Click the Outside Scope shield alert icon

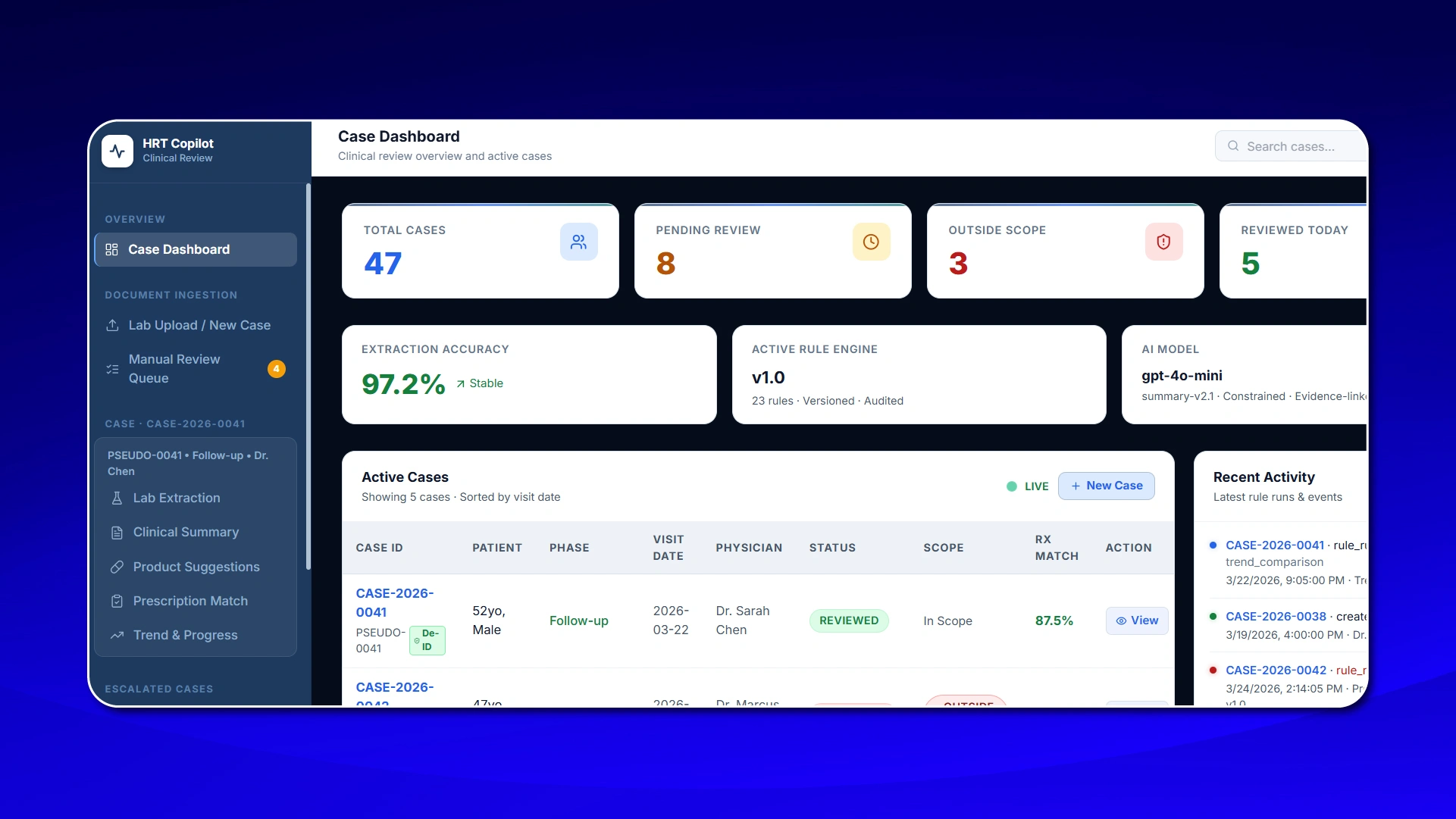(1163, 242)
